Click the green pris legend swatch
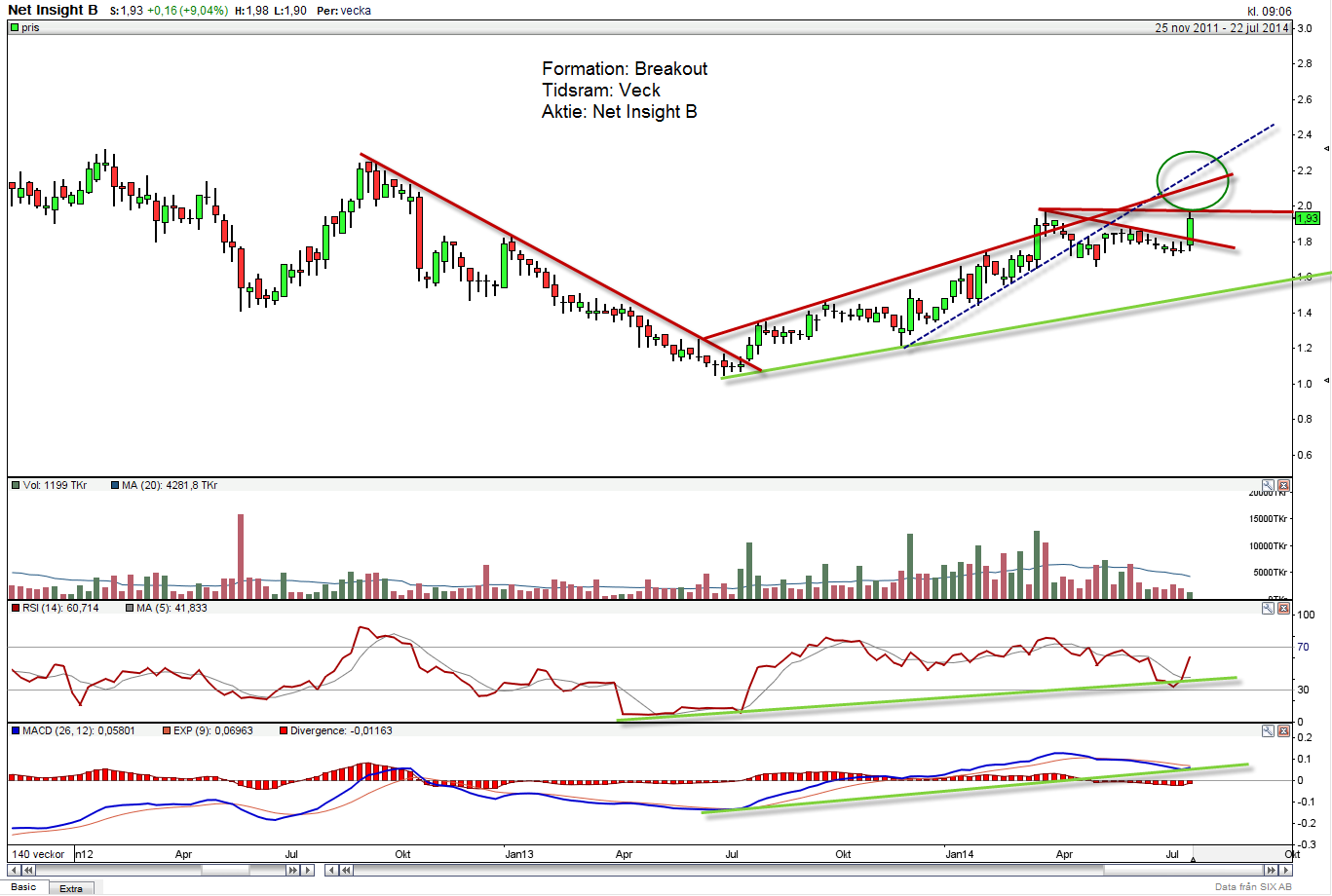 [x=15, y=27]
